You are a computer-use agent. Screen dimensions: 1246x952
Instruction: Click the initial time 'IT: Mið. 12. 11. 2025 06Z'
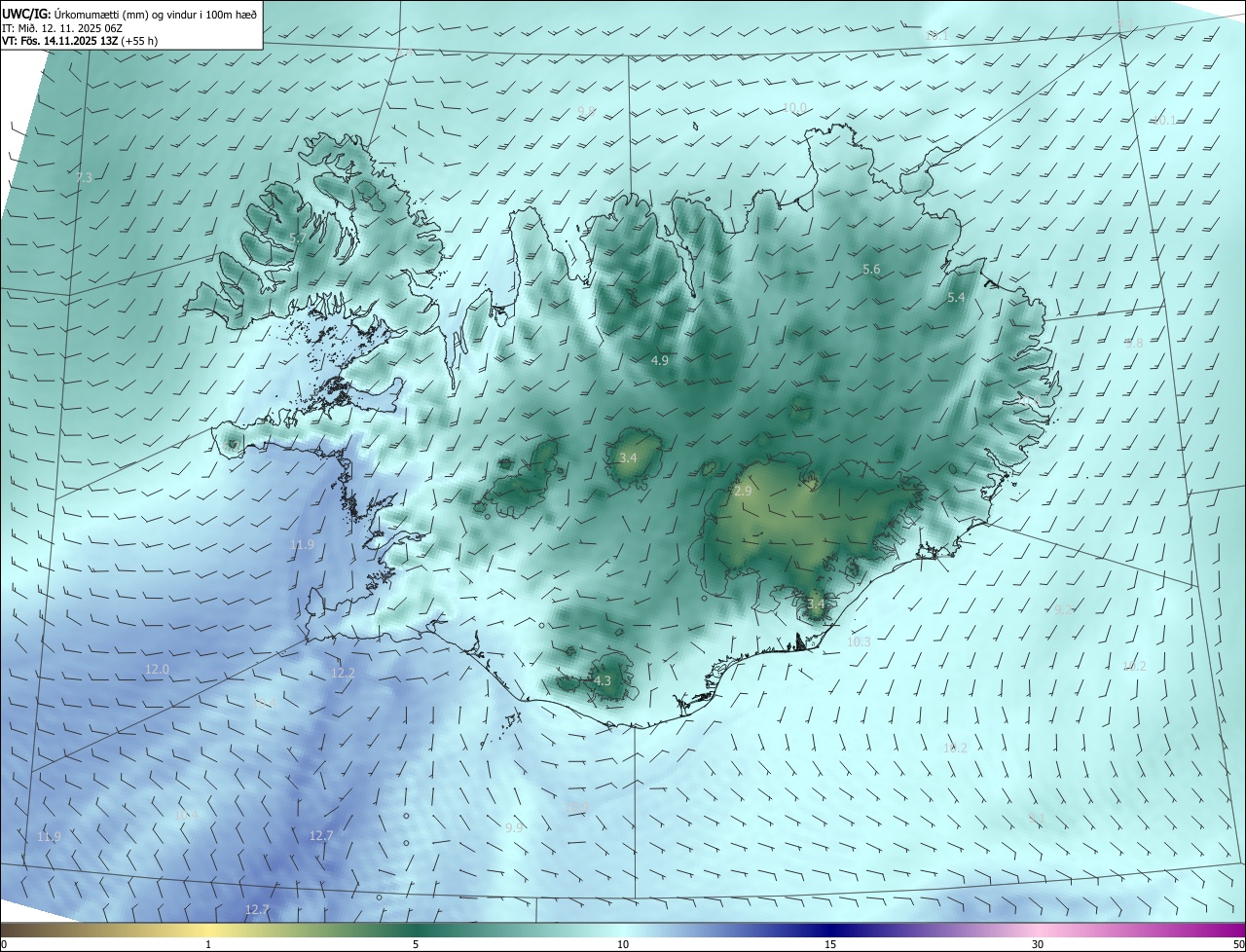coord(60,28)
